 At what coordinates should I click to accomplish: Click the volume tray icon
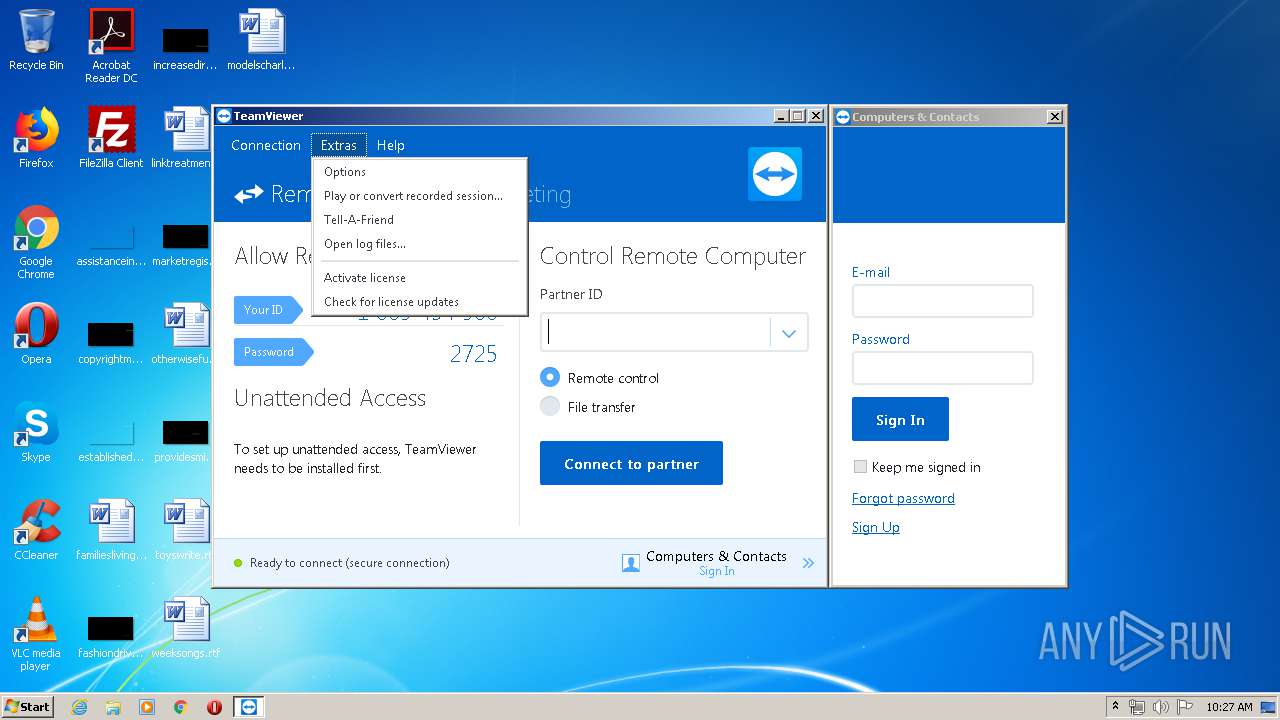(1160, 707)
